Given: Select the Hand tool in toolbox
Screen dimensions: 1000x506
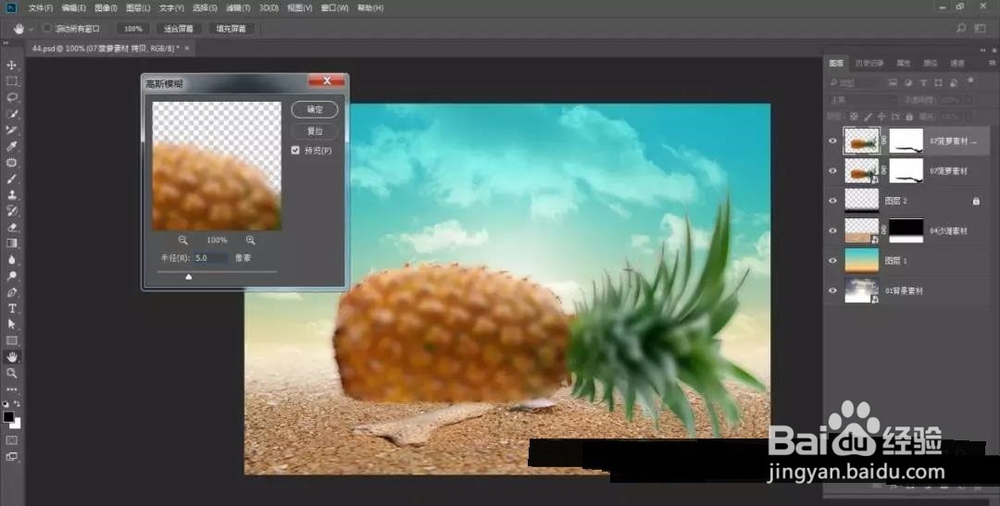Looking at the screenshot, I should pyautogui.click(x=11, y=357).
